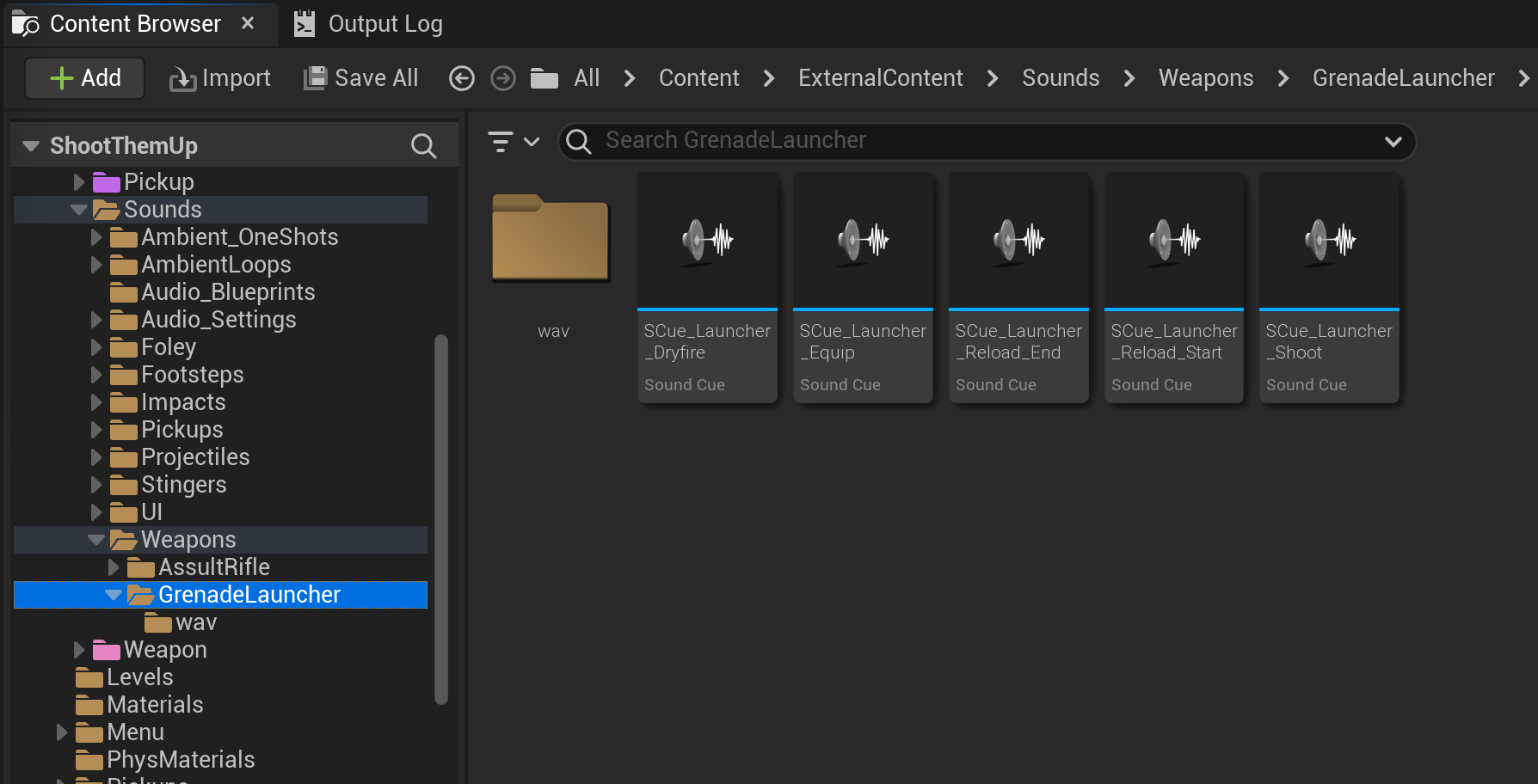Open chevron after ExternalContent breadcrumb

tap(993, 78)
